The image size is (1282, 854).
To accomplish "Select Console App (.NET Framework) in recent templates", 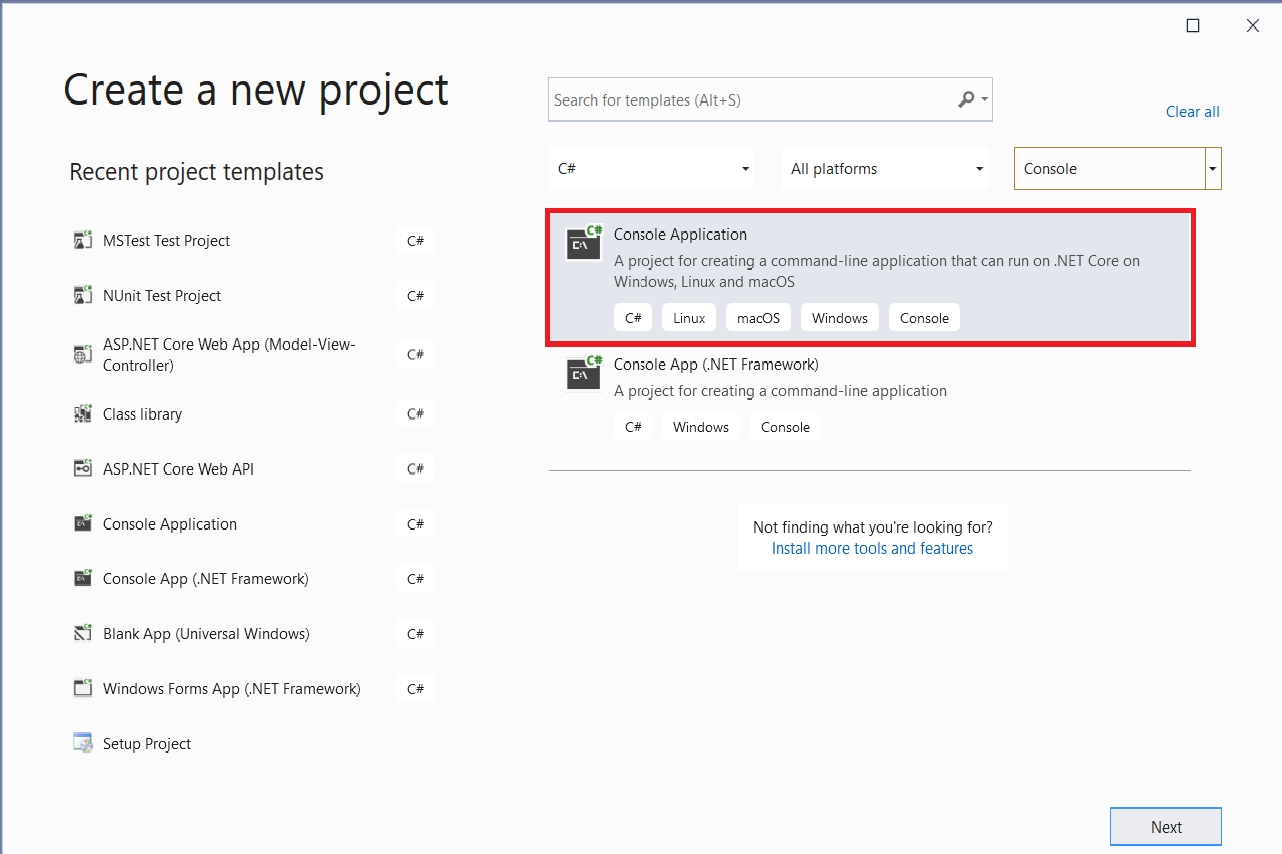I will pyautogui.click(x=205, y=579).
